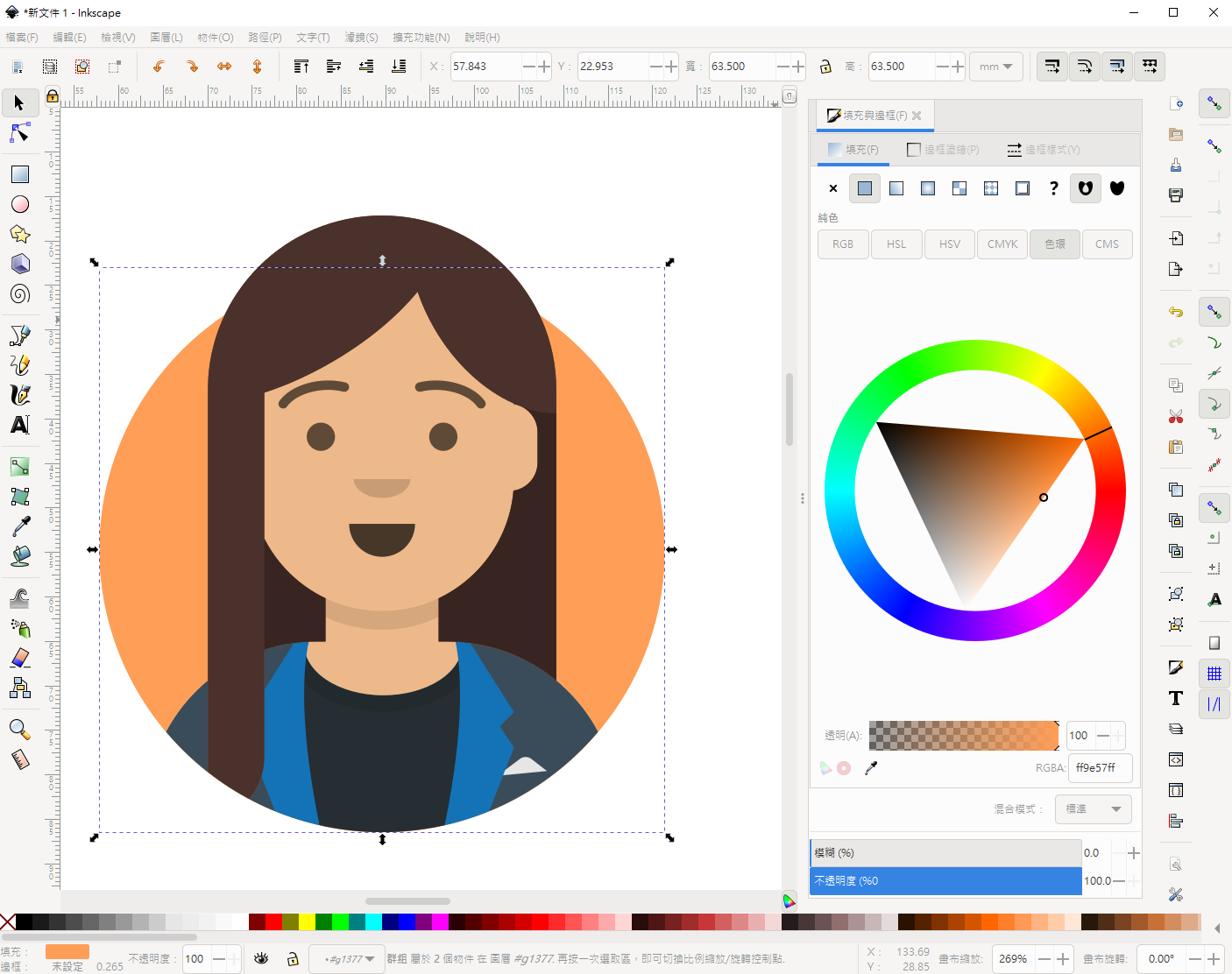Choose linear gradient fill mode
The height and width of the screenshot is (974, 1232).
(x=896, y=188)
